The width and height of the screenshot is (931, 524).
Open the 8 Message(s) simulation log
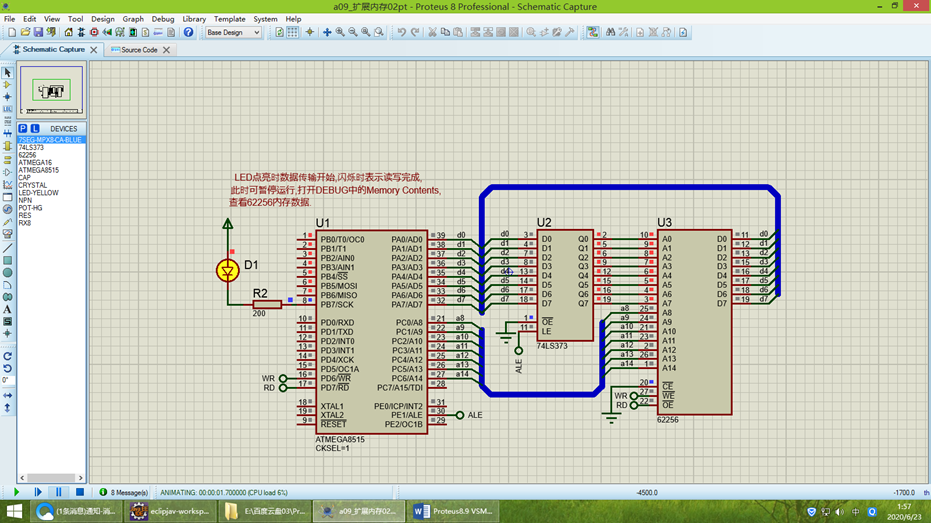125,492
